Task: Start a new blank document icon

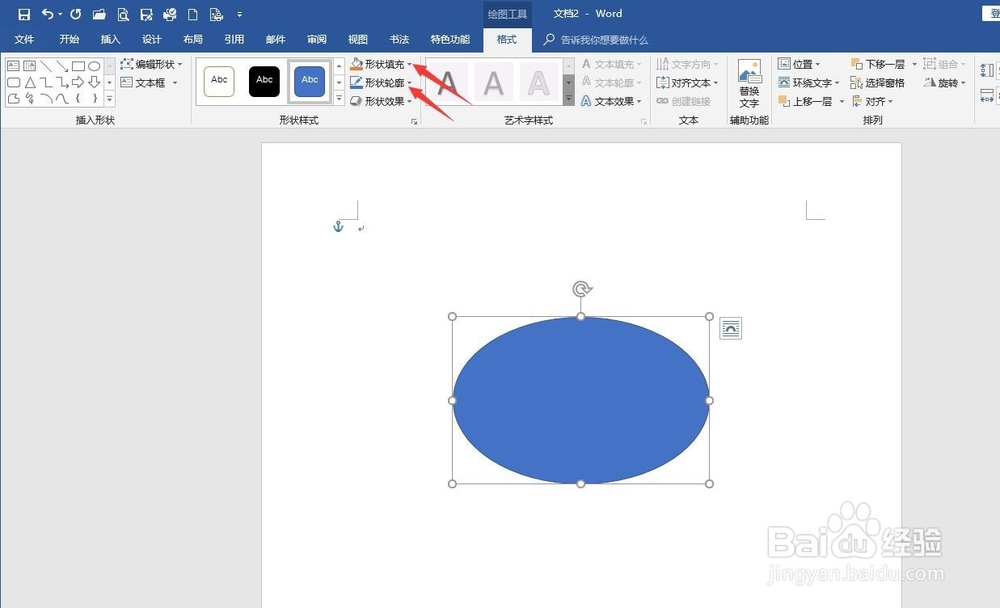Action: coord(192,14)
